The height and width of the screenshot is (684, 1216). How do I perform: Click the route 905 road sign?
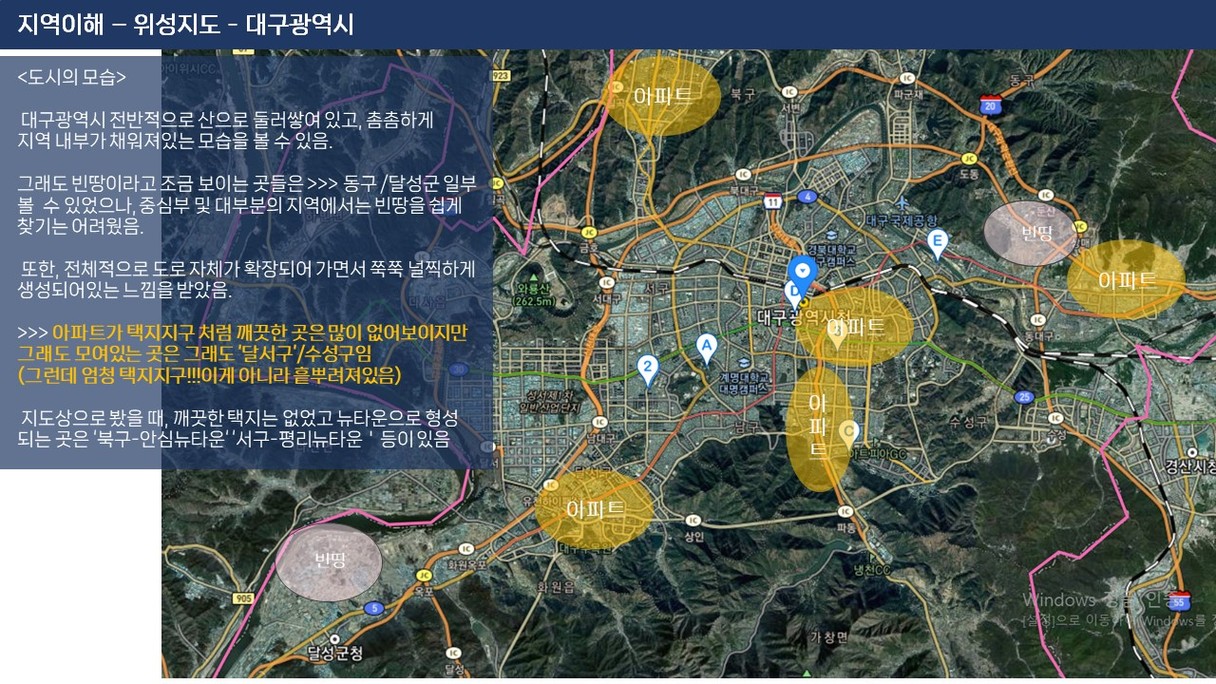coord(244,598)
